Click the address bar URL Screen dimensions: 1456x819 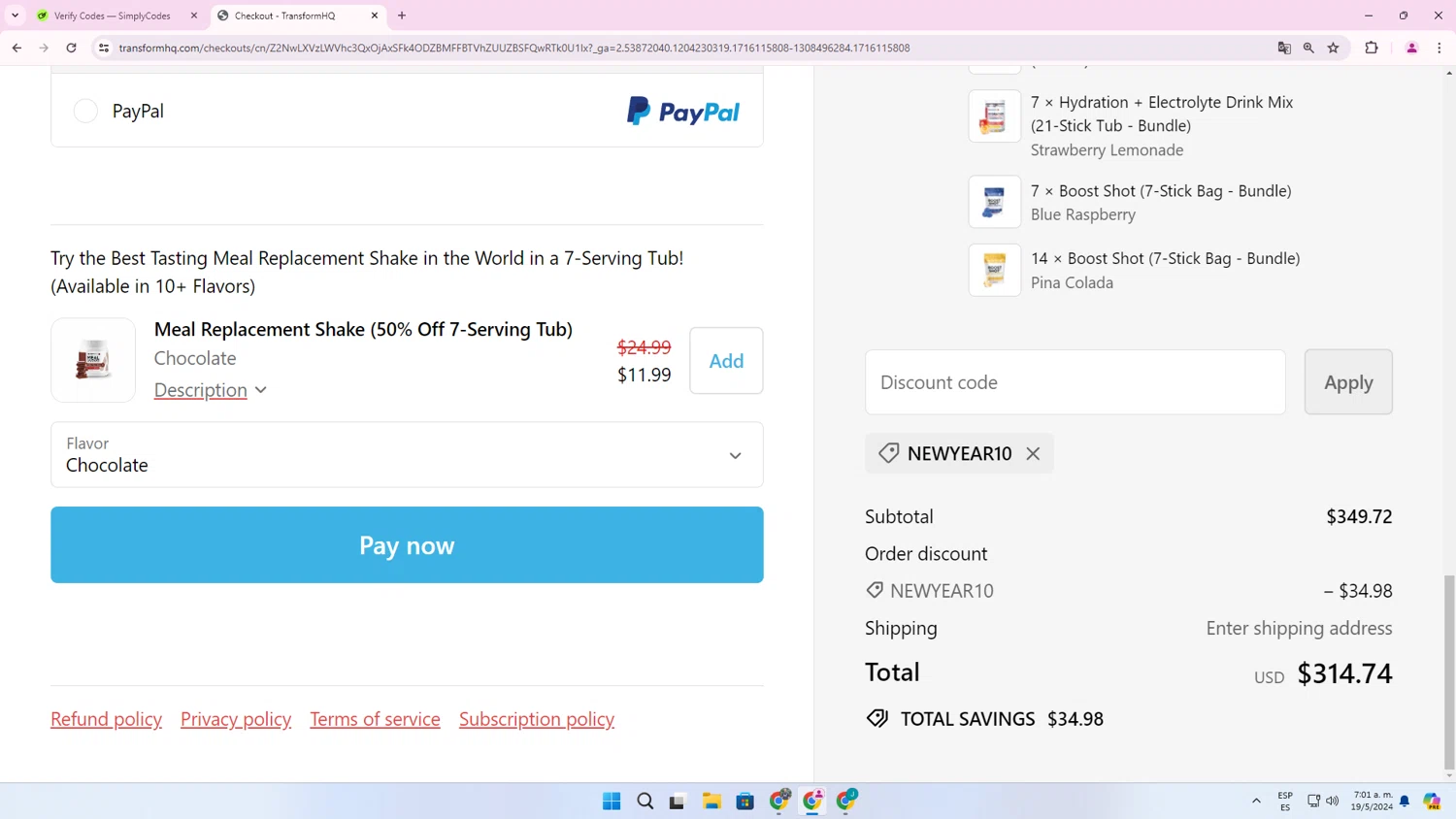point(514,48)
